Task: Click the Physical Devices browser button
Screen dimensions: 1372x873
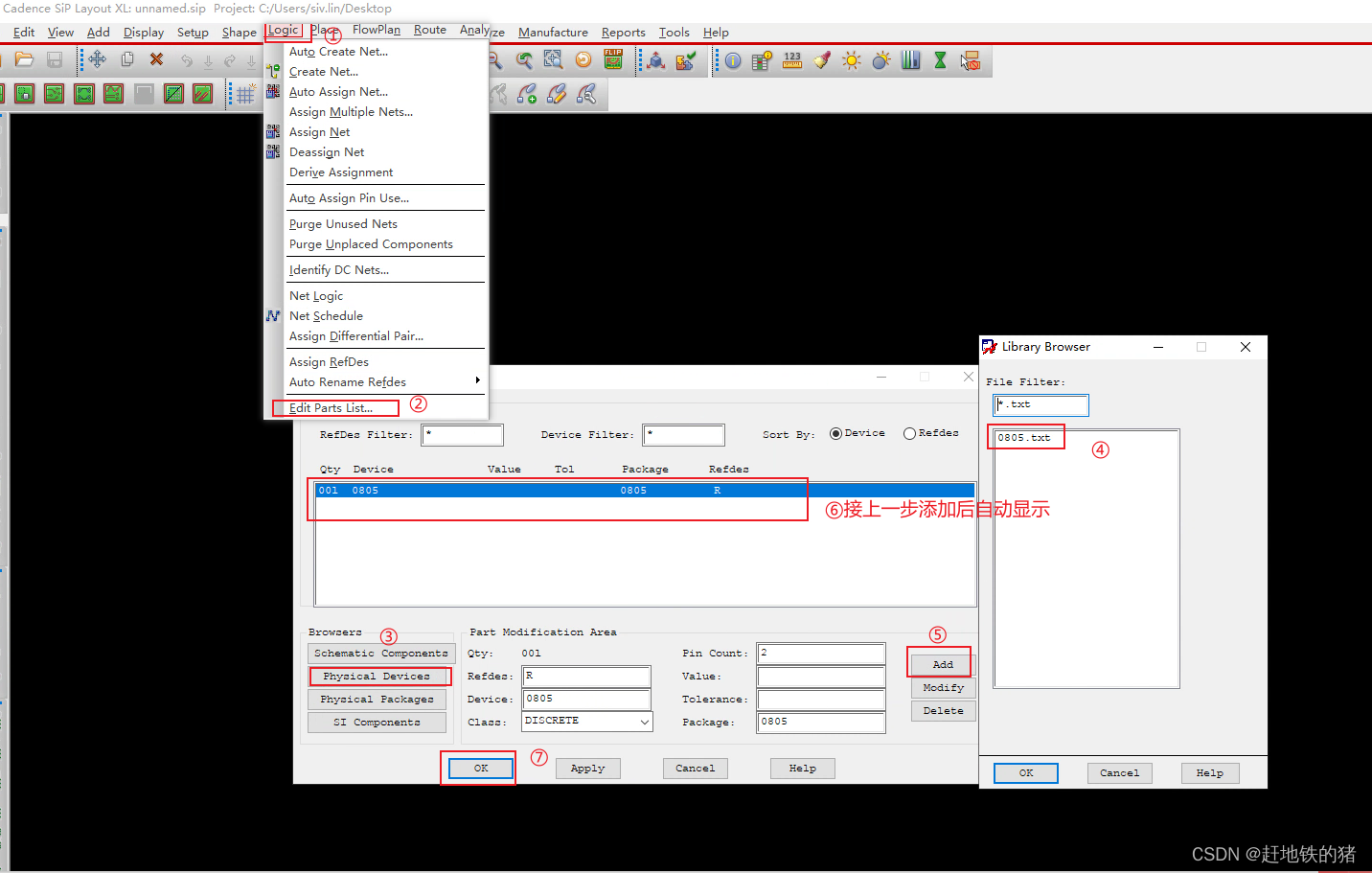Action: point(377,677)
